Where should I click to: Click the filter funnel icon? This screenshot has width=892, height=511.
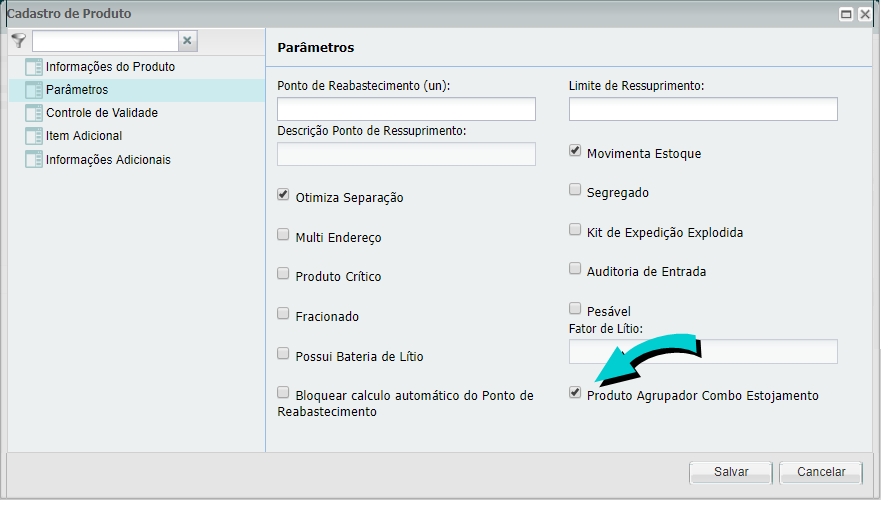tap(18, 41)
